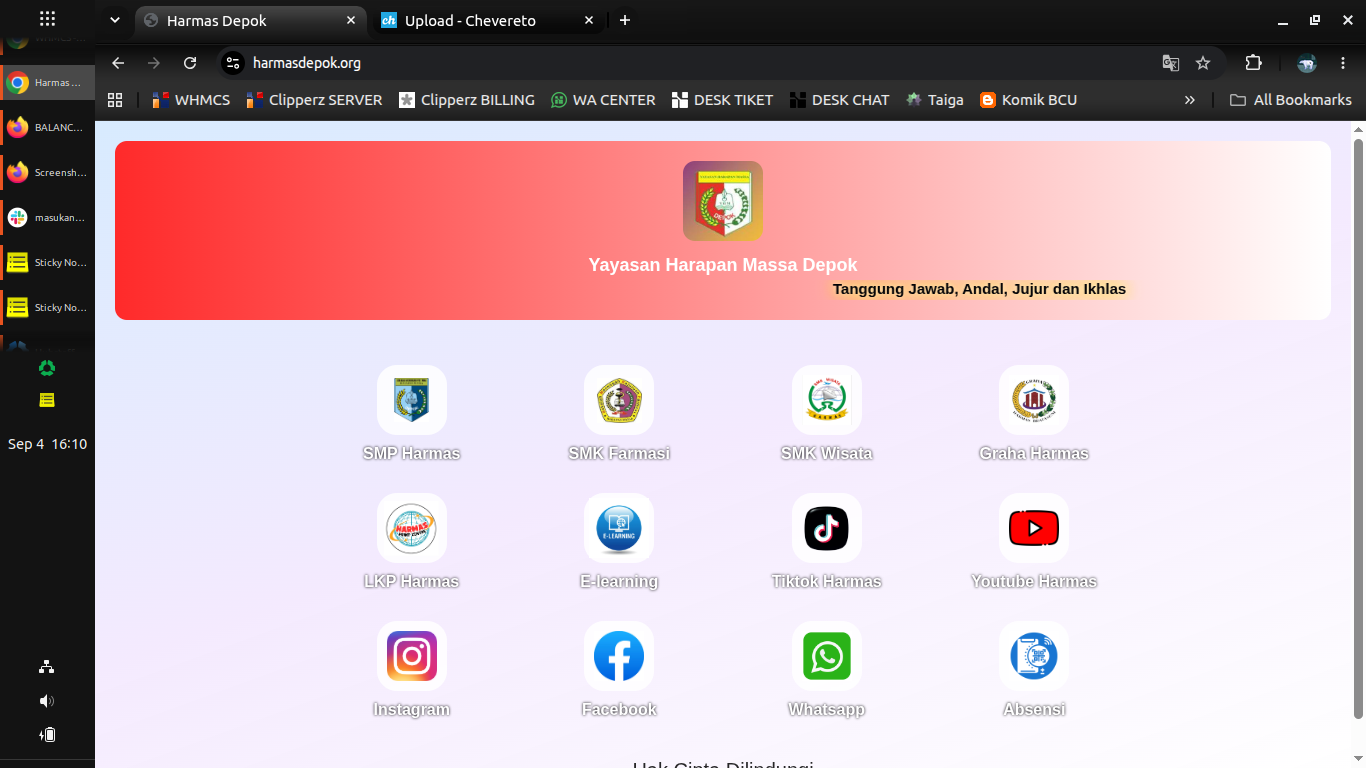Open the Instagram icon
The height and width of the screenshot is (768, 1366).
click(412, 656)
